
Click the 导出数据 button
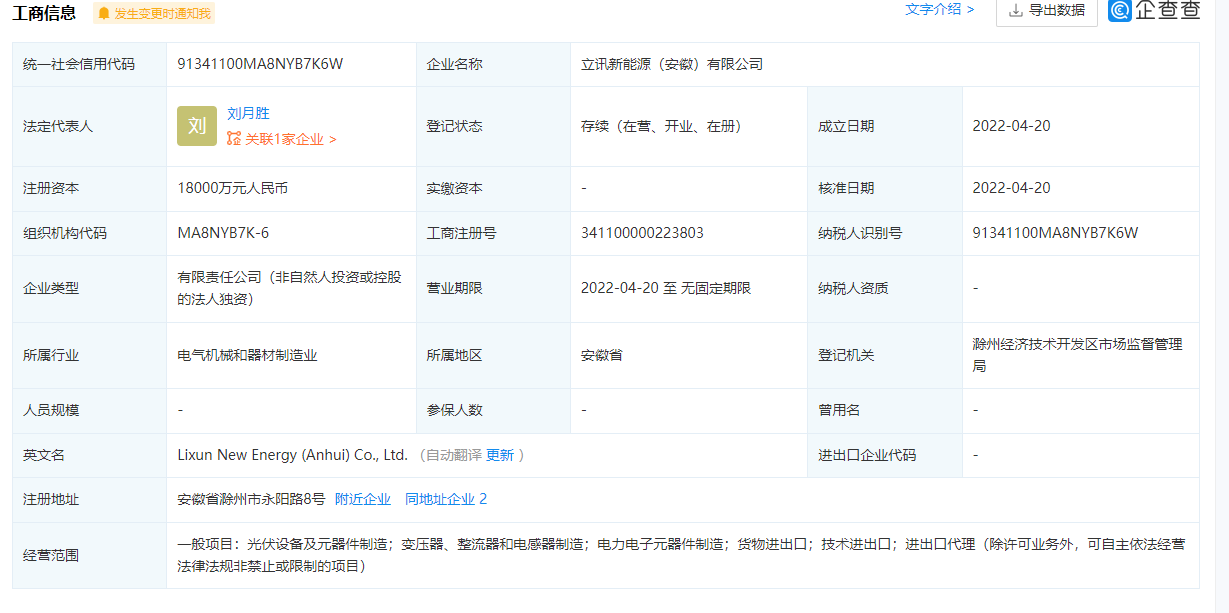1046,11
